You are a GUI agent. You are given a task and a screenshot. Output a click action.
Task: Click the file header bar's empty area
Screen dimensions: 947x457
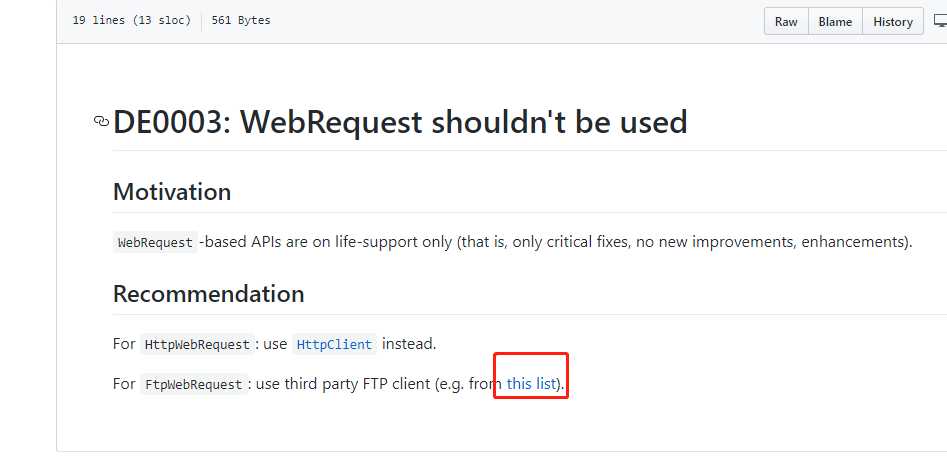513,21
